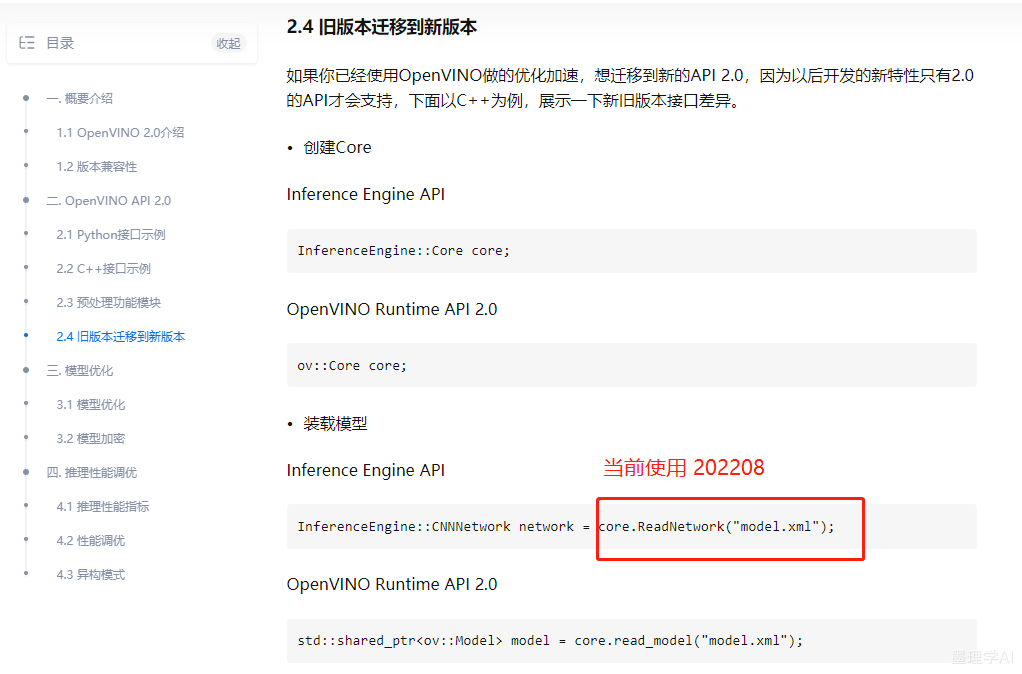Click first Inference Engine API subheading under 创建Core

point(366,194)
